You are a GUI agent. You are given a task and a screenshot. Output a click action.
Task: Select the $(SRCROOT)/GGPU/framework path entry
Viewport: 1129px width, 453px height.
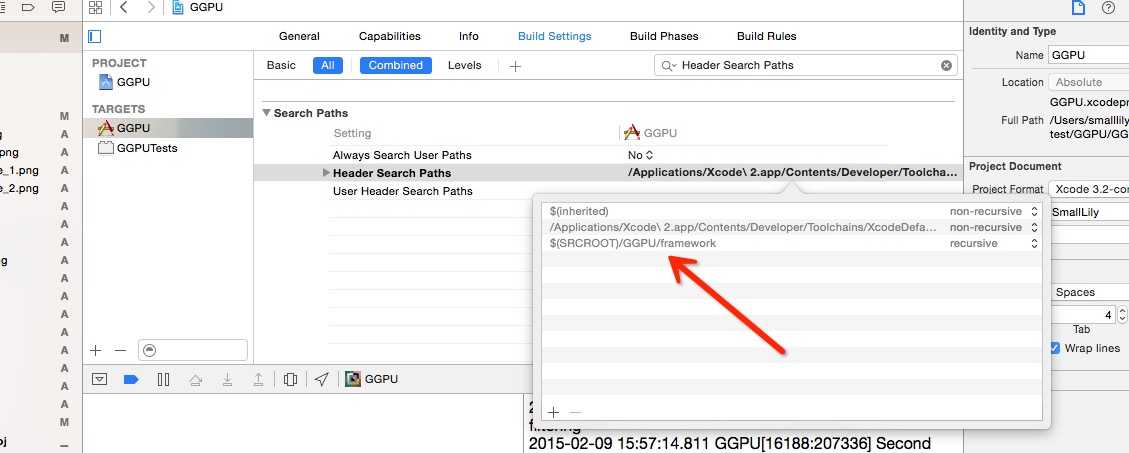tap(633, 243)
